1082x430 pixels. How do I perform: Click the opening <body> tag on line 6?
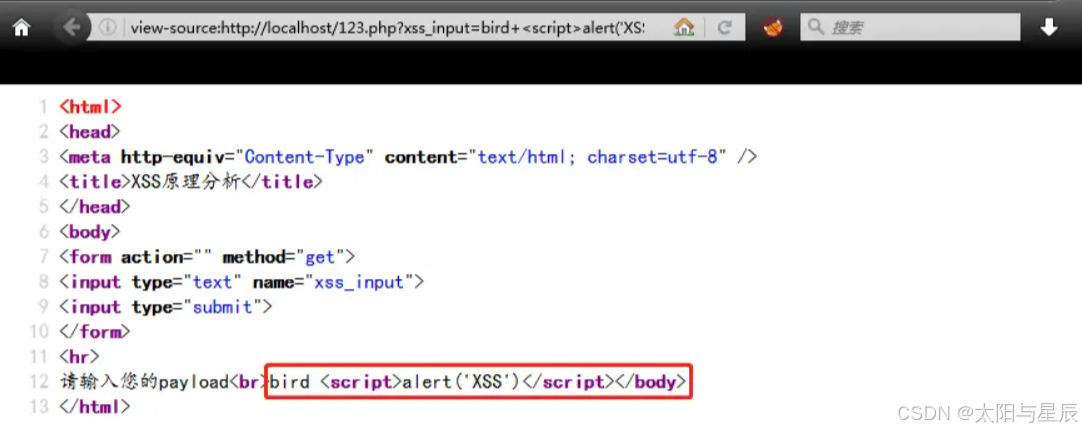[90, 232]
